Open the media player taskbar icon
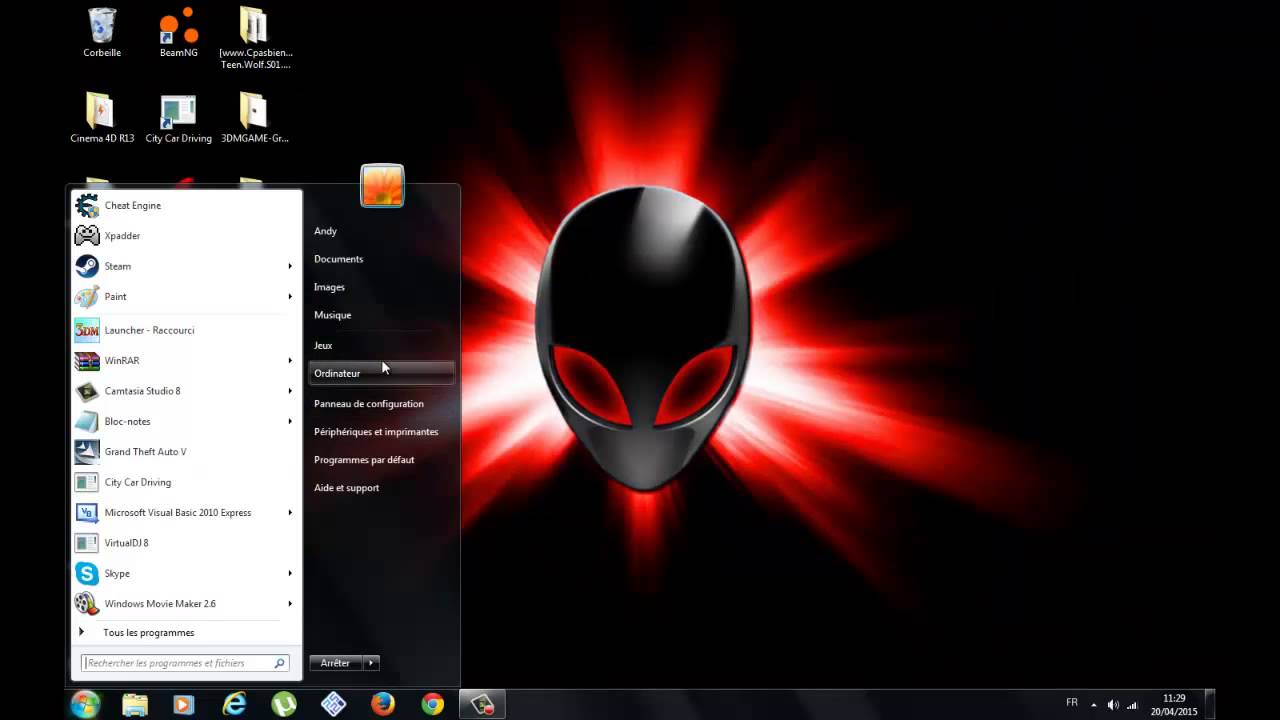The height and width of the screenshot is (720, 1280). point(183,704)
